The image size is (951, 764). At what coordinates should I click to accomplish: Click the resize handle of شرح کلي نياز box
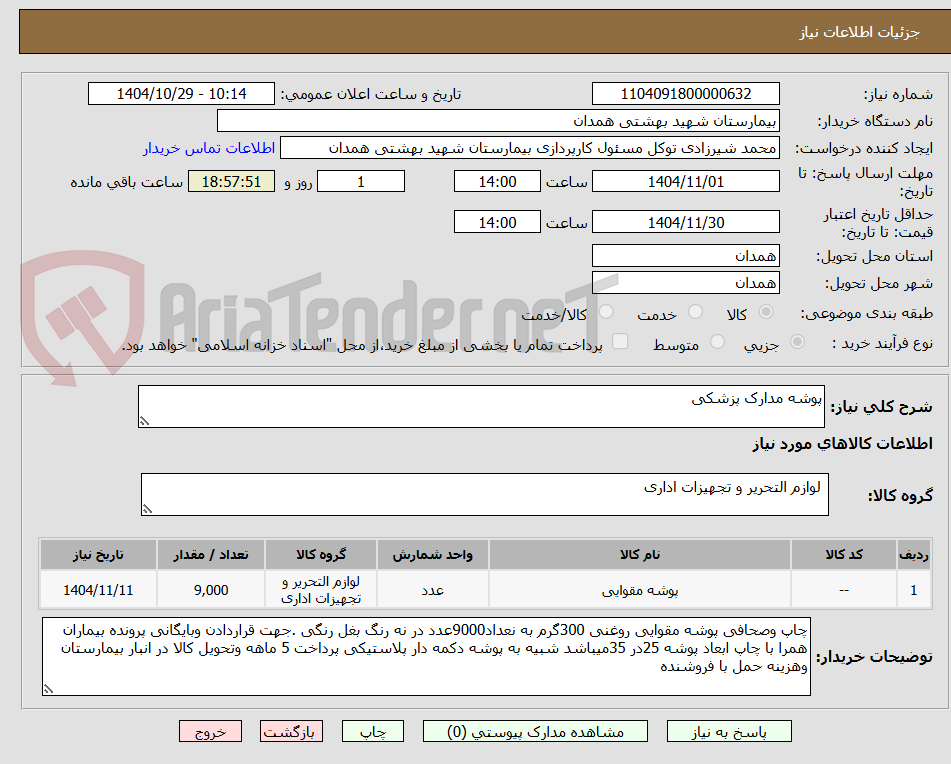(144, 421)
